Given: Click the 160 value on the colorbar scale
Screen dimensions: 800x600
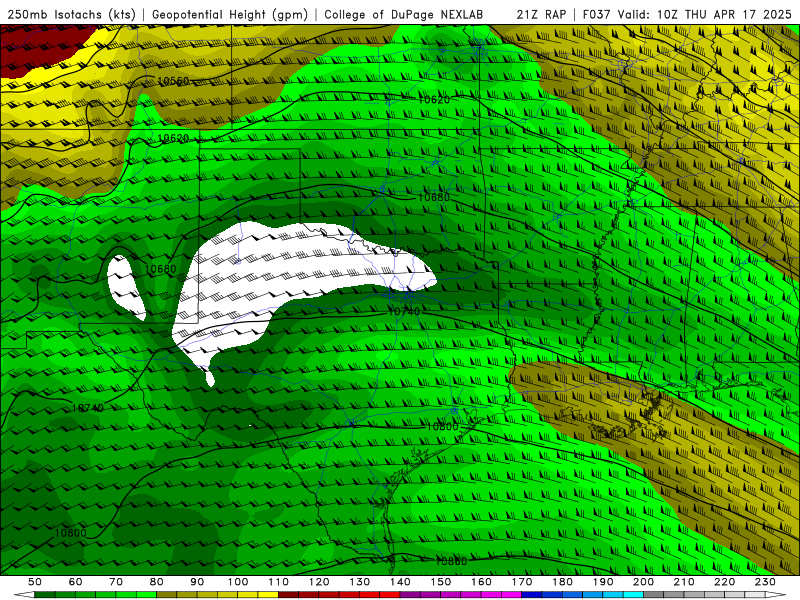Looking at the screenshot, I should [481, 582].
